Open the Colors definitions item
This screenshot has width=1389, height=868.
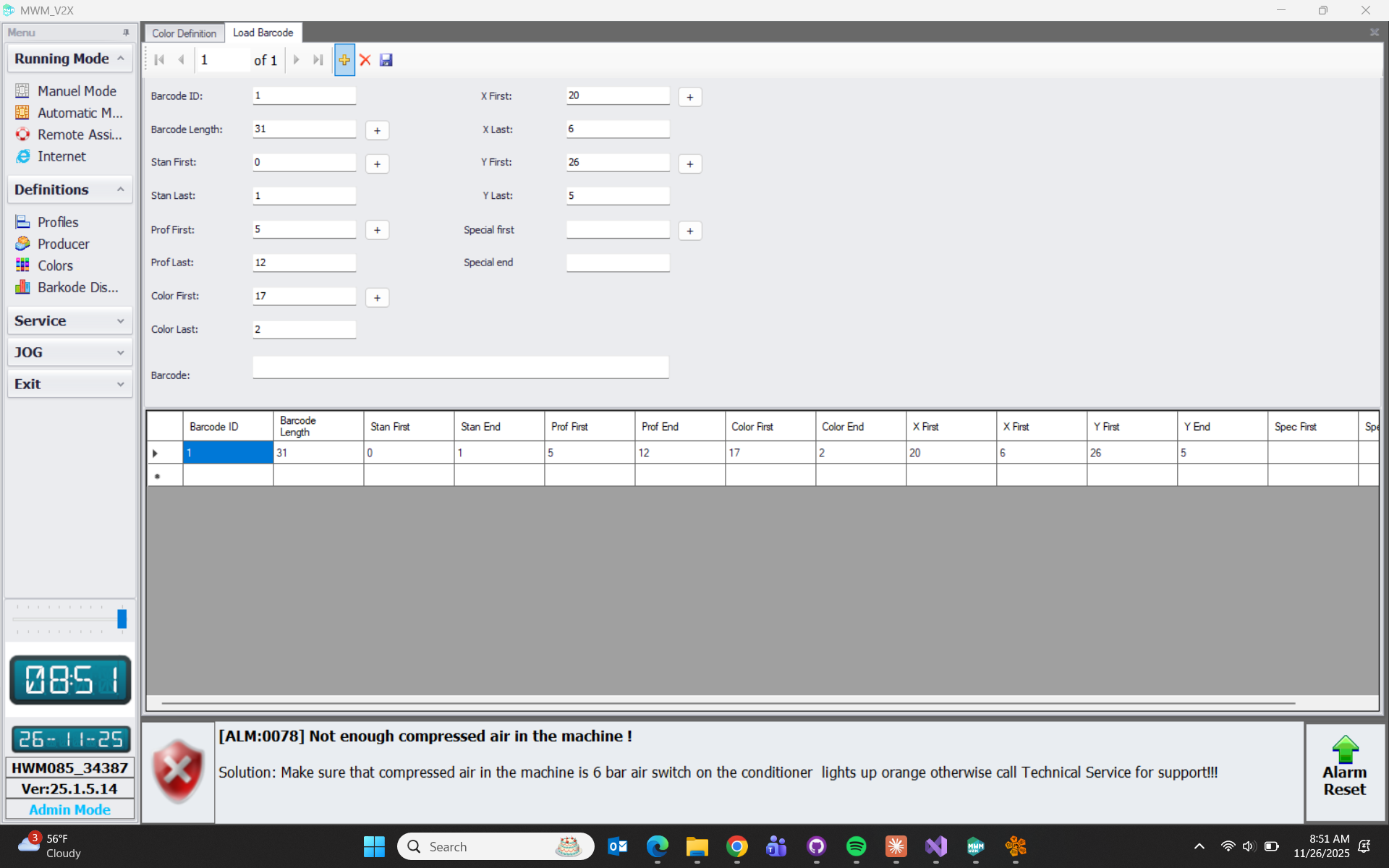coord(55,265)
